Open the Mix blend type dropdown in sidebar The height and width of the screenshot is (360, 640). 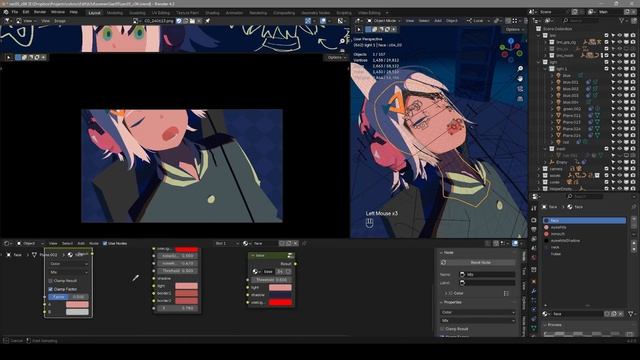pyautogui.click(x=478, y=320)
